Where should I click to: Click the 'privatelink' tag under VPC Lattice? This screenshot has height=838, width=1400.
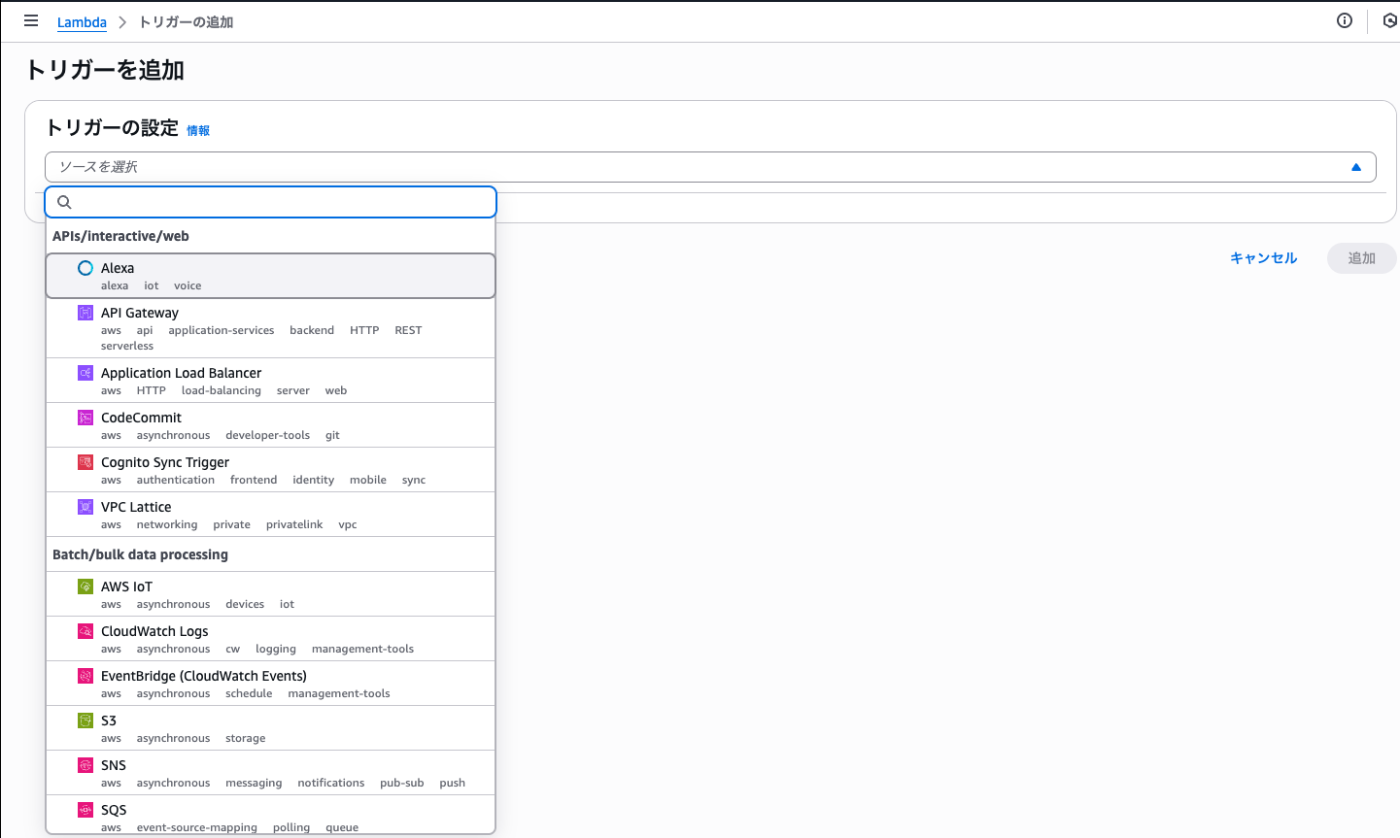(294, 525)
